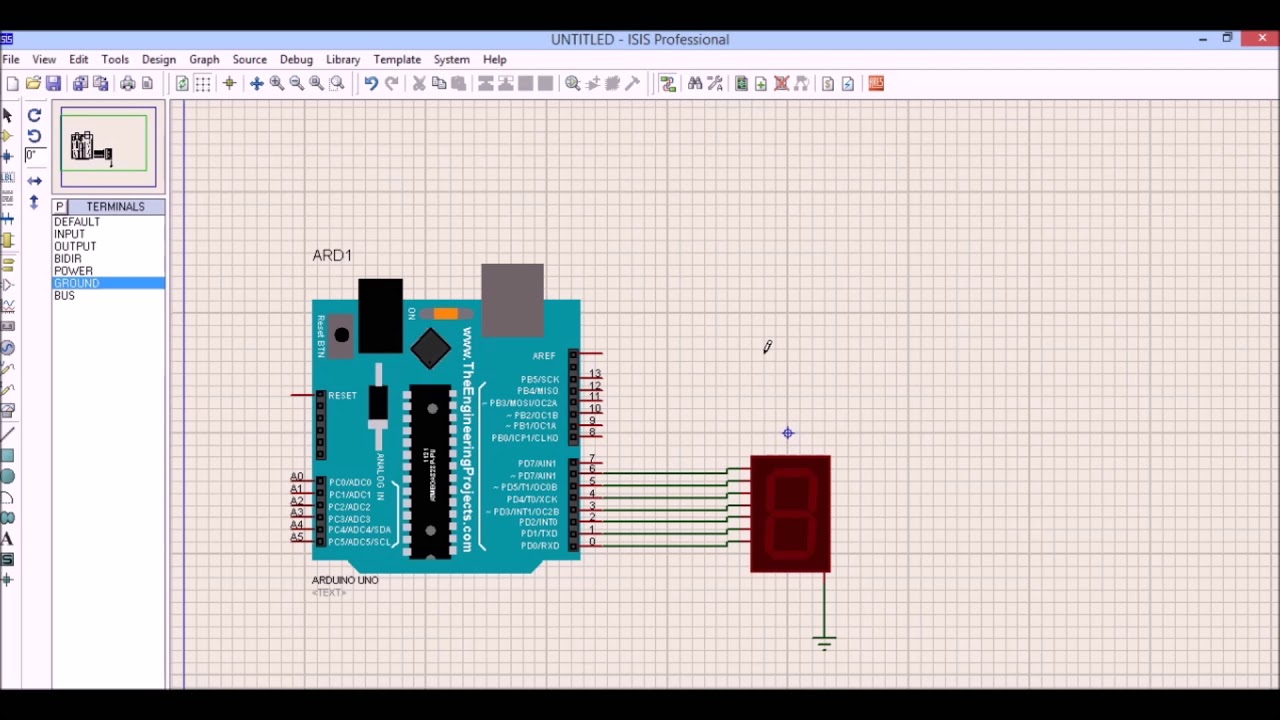Open the Edit menu
1280x720 pixels.
pos(79,60)
